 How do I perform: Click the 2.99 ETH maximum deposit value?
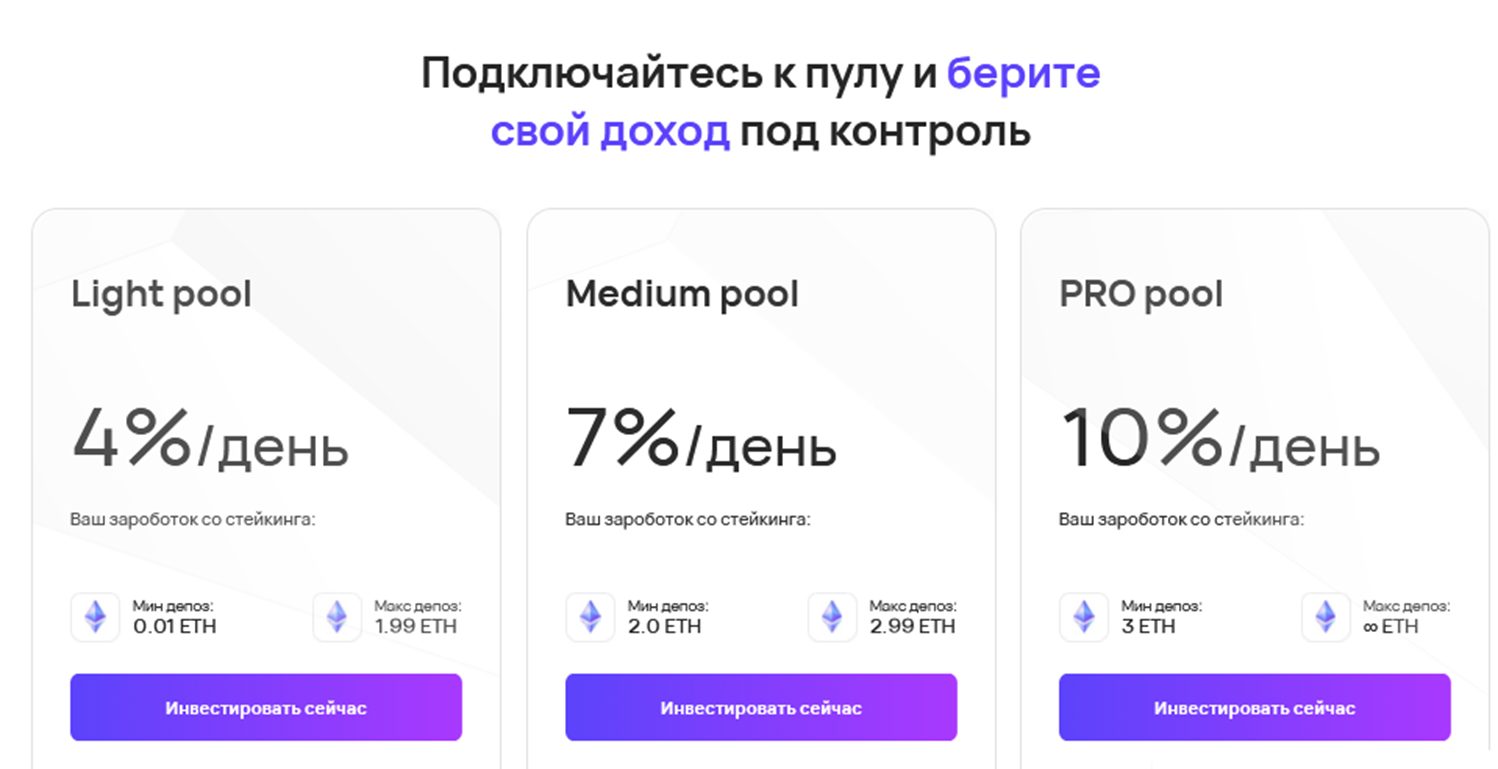click(x=912, y=627)
